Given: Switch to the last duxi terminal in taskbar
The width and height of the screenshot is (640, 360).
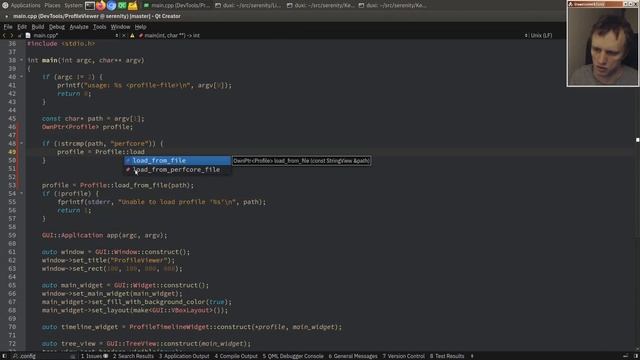Looking at the screenshot, I should (393, 6).
